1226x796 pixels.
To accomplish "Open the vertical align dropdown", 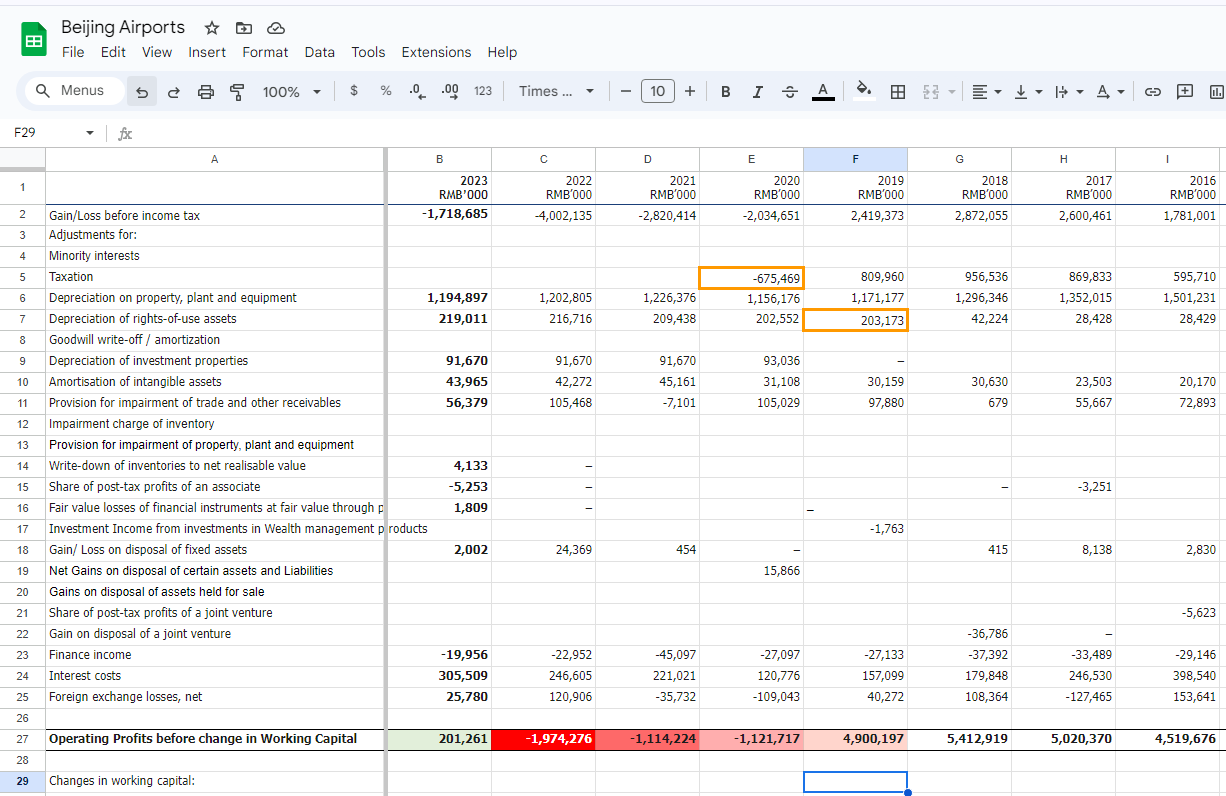I will (1027, 91).
